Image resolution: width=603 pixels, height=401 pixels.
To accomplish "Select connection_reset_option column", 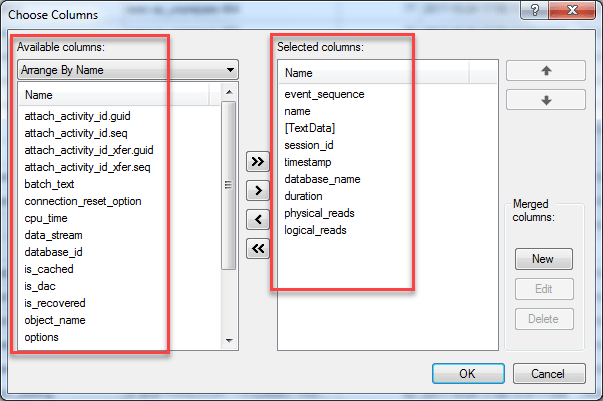I will coord(83,201).
